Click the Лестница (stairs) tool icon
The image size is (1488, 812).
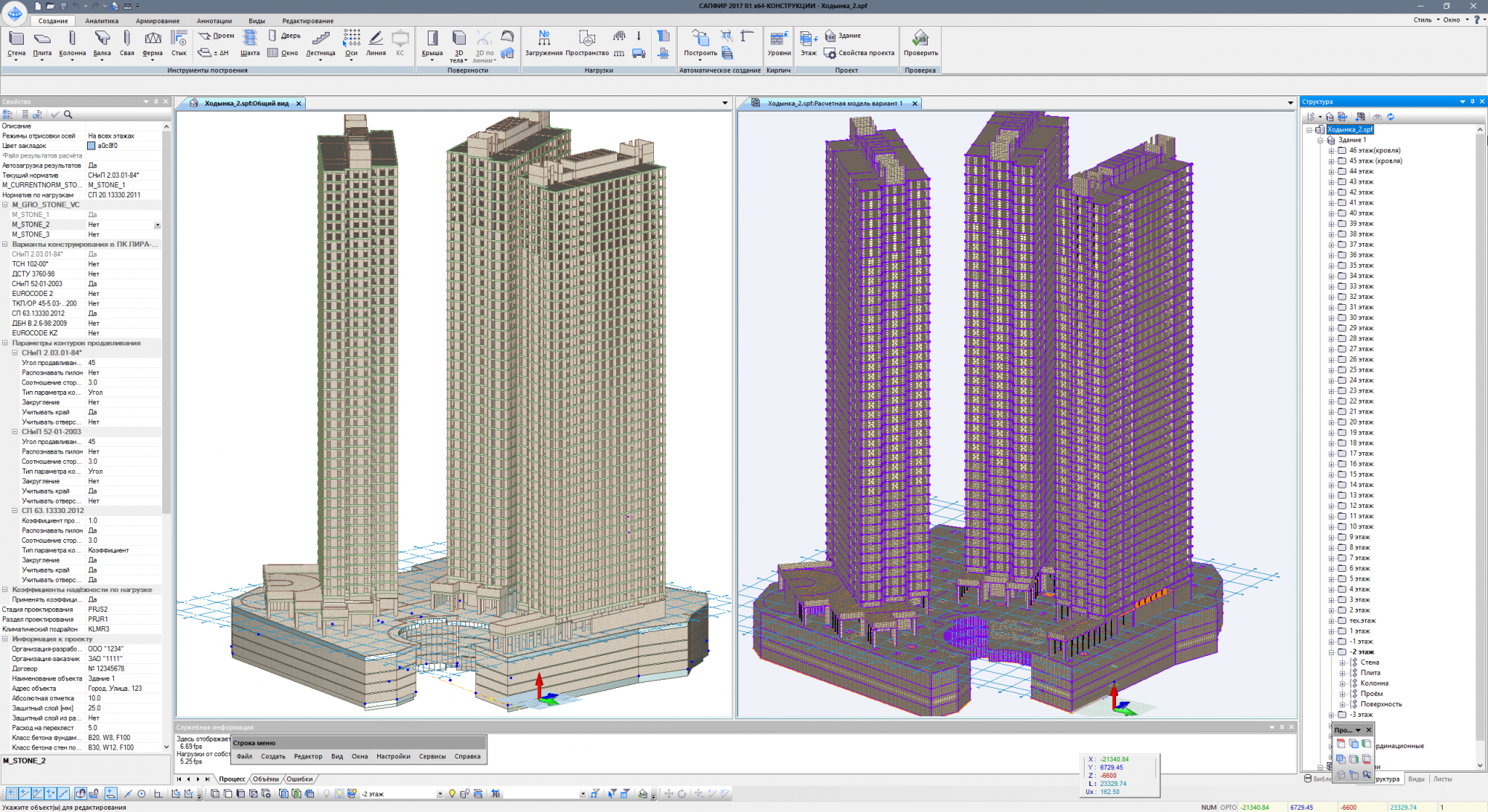(321, 39)
